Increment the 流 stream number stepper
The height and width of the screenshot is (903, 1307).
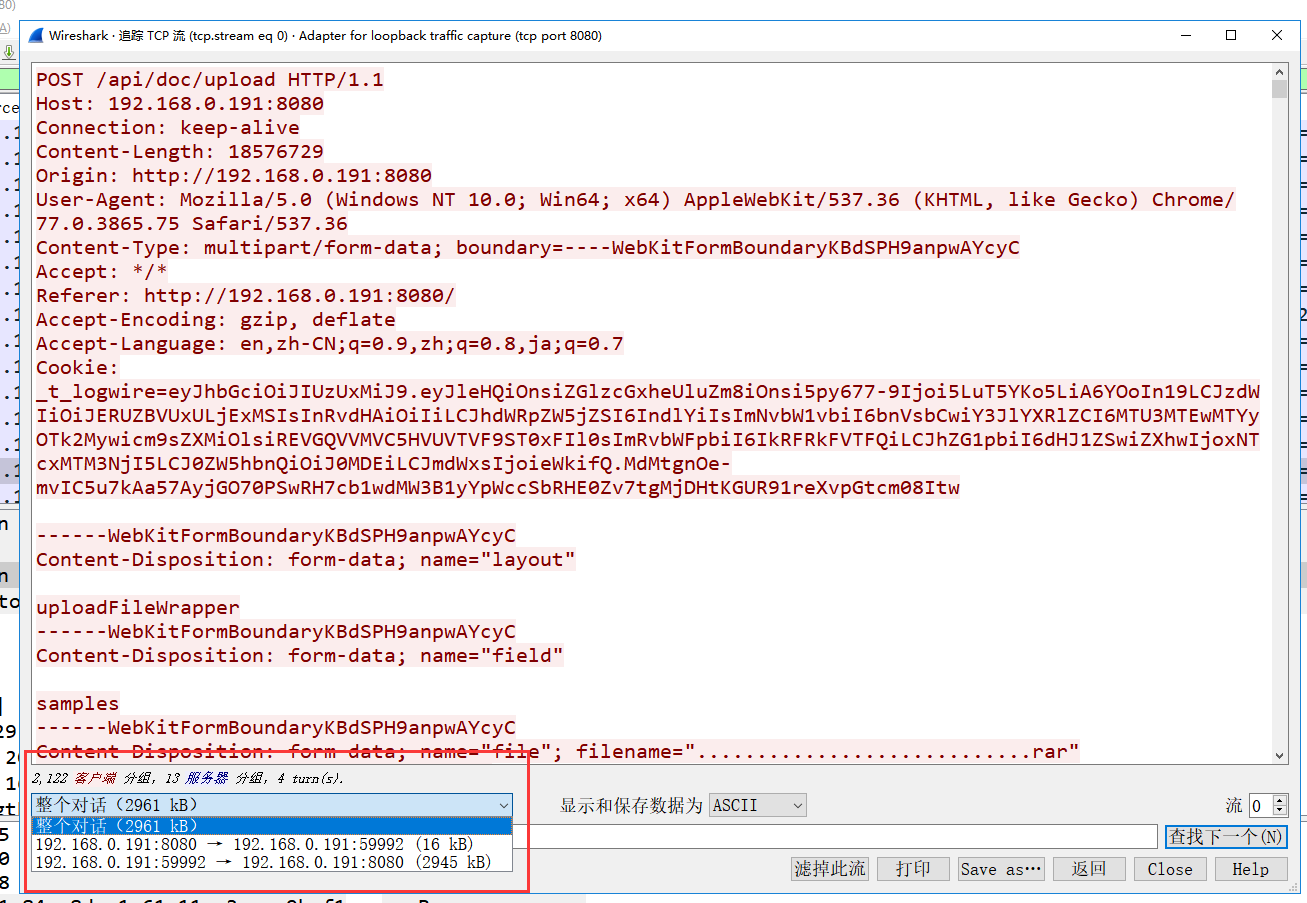[x=1277, y=799]
